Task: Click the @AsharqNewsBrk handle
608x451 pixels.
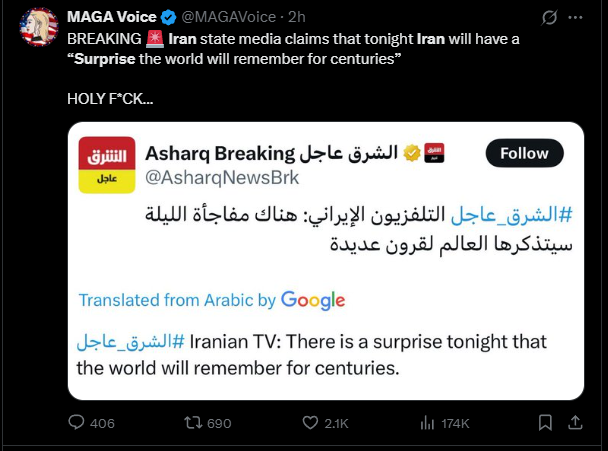Action: pos(222,178)
